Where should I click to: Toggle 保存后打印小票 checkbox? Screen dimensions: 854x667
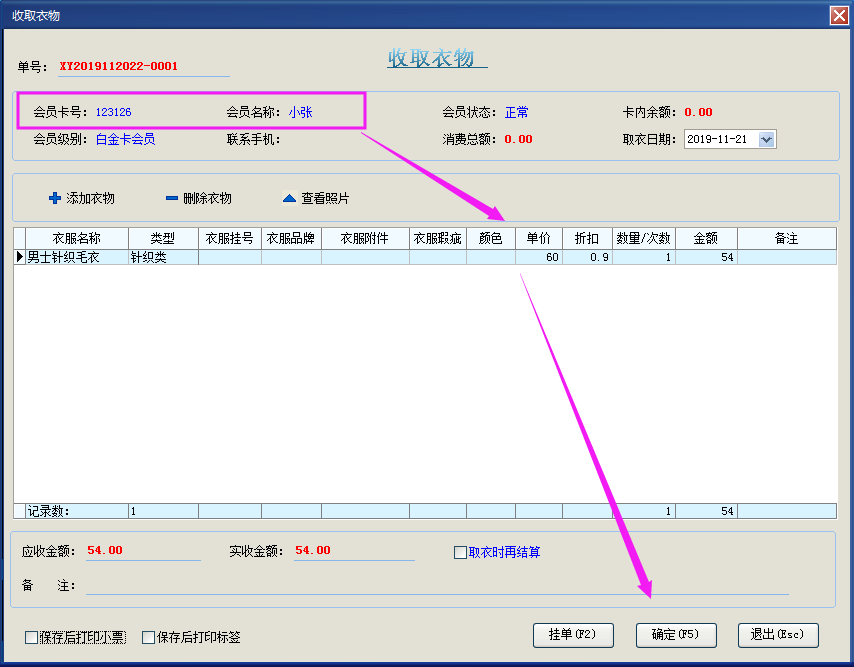(32, 637)
